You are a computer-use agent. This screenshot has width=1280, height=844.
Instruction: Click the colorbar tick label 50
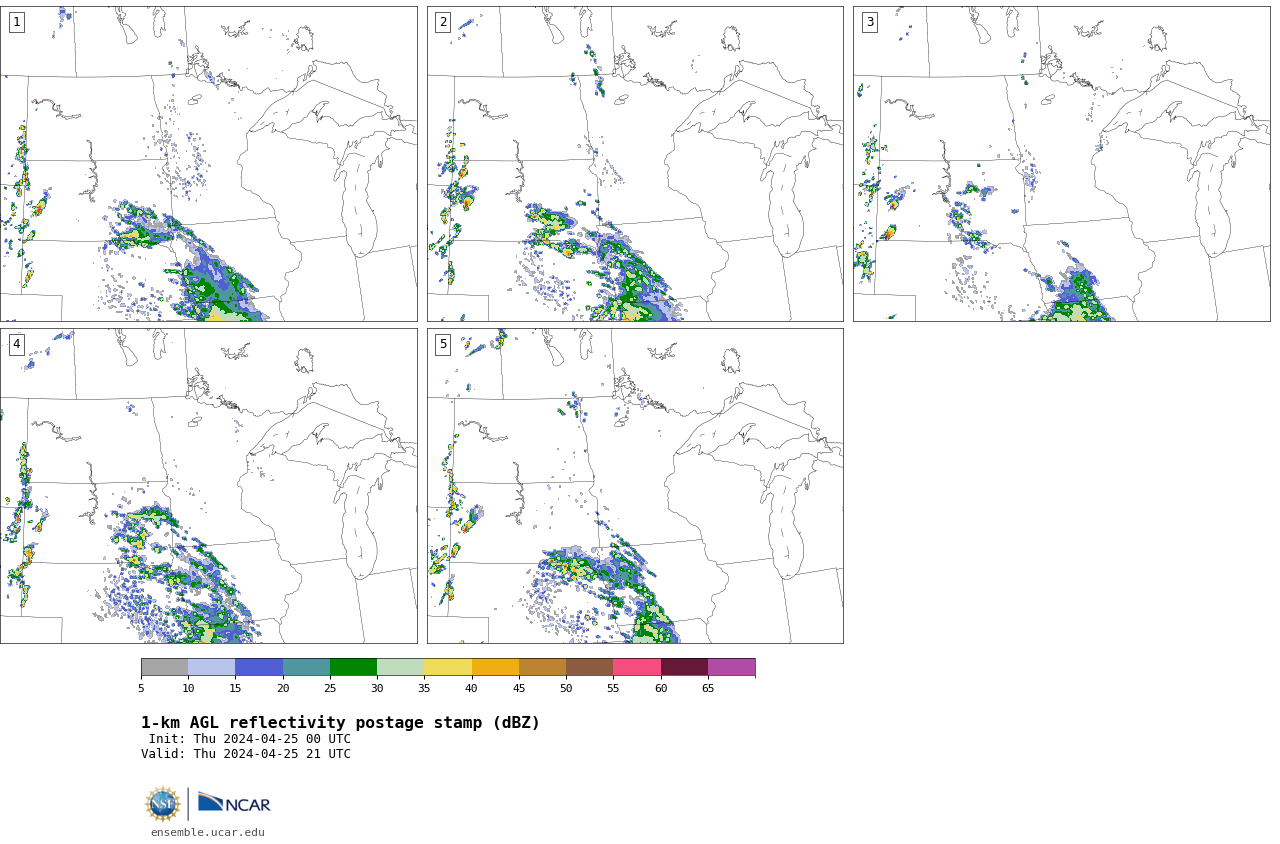tap(566, 688)
